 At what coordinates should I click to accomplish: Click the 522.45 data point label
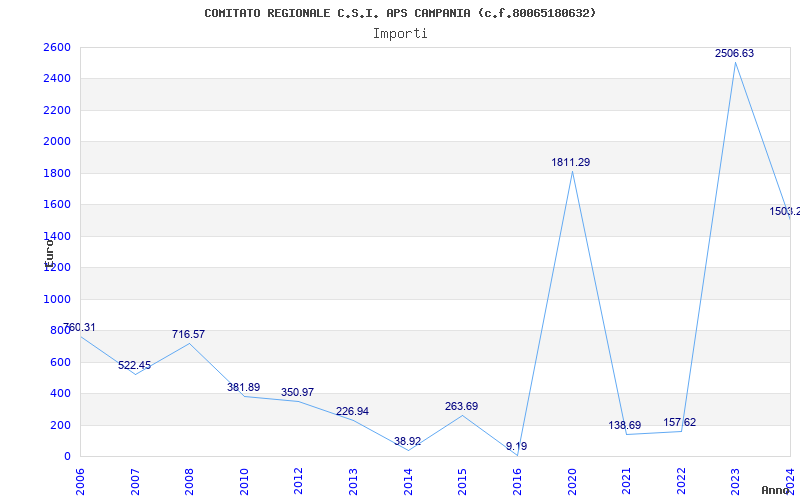[134, 366]
